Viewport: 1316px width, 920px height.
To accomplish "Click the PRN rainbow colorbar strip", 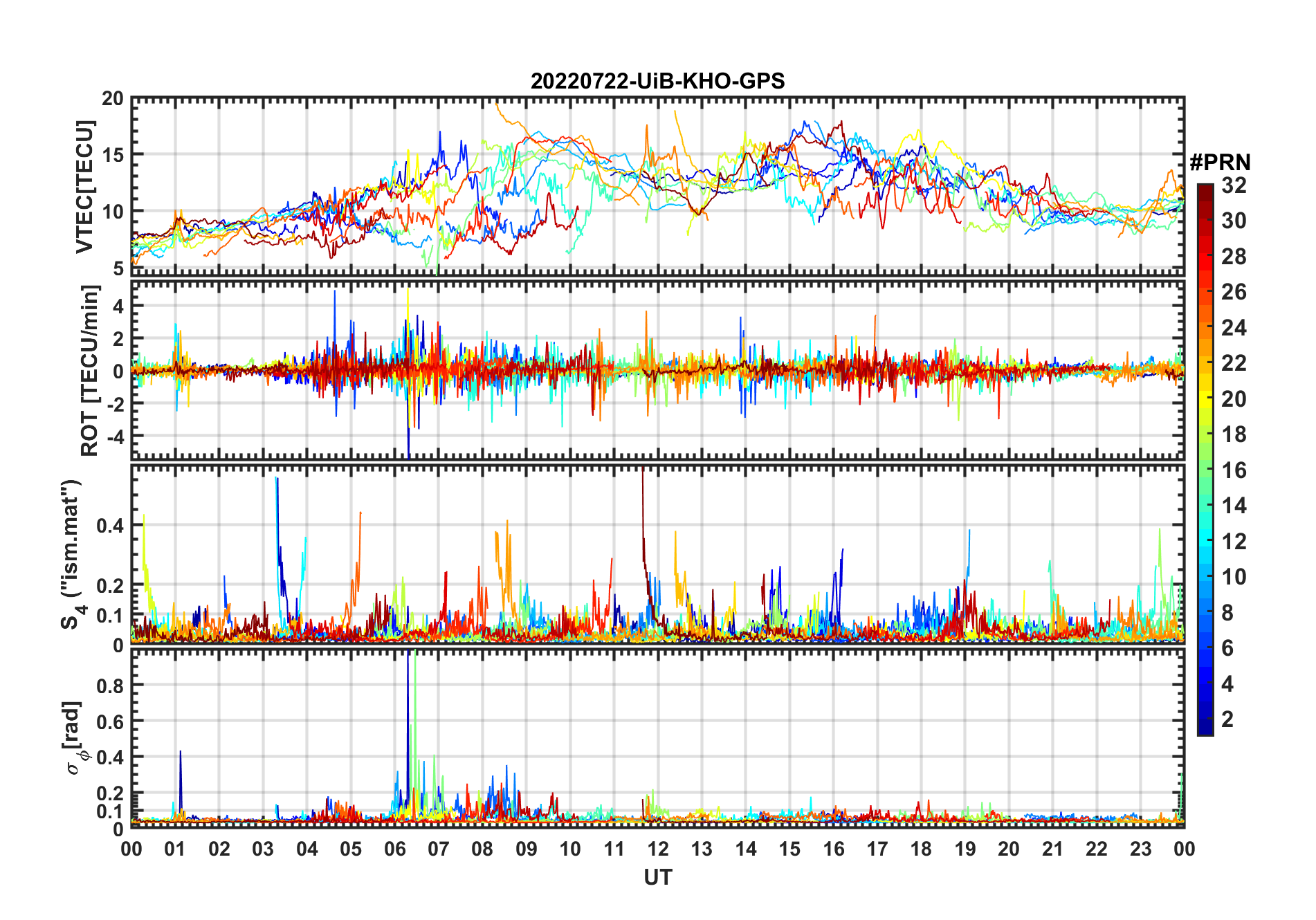I will [x=1205, y=459].
